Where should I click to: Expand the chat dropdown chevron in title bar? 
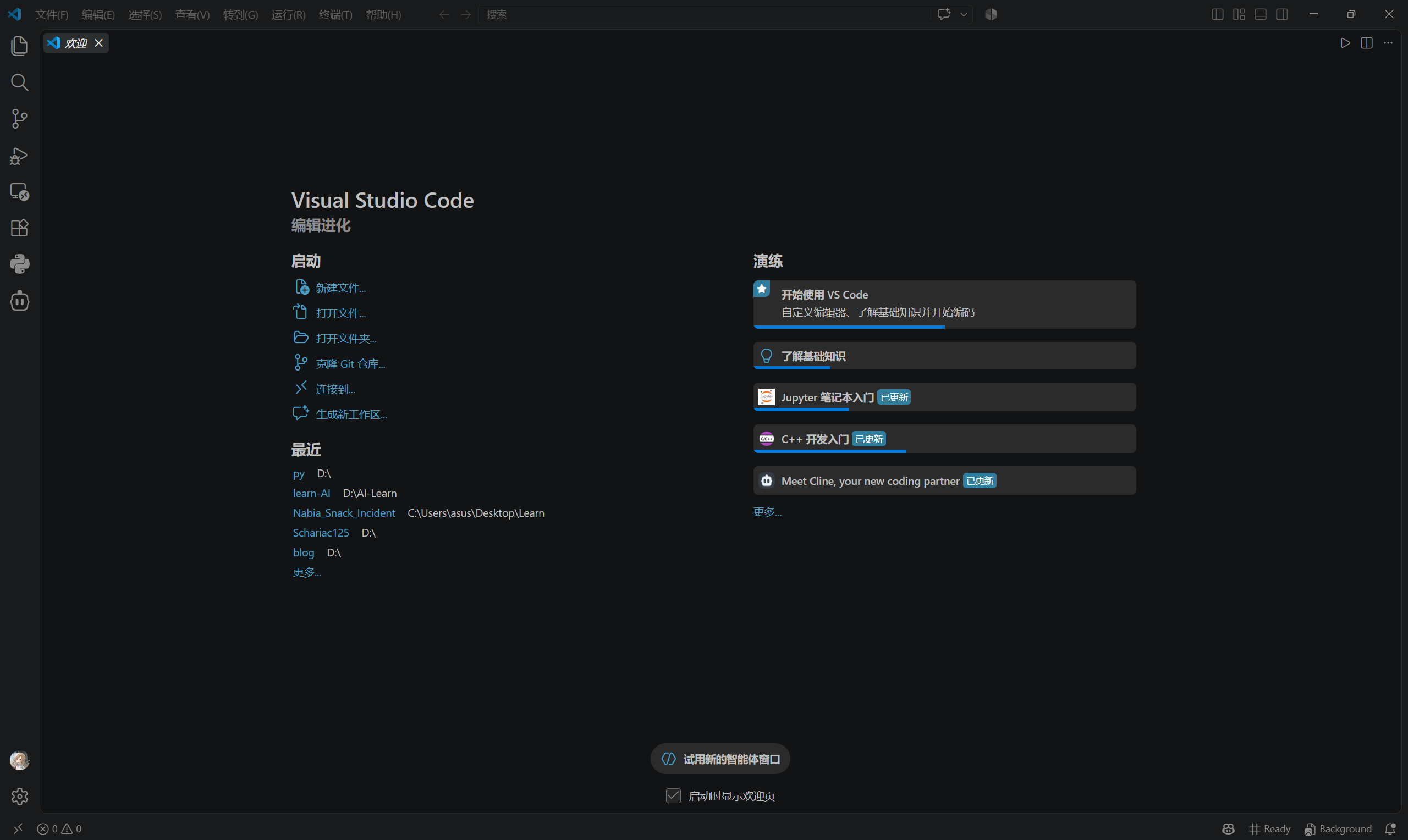tap(963, 15)
